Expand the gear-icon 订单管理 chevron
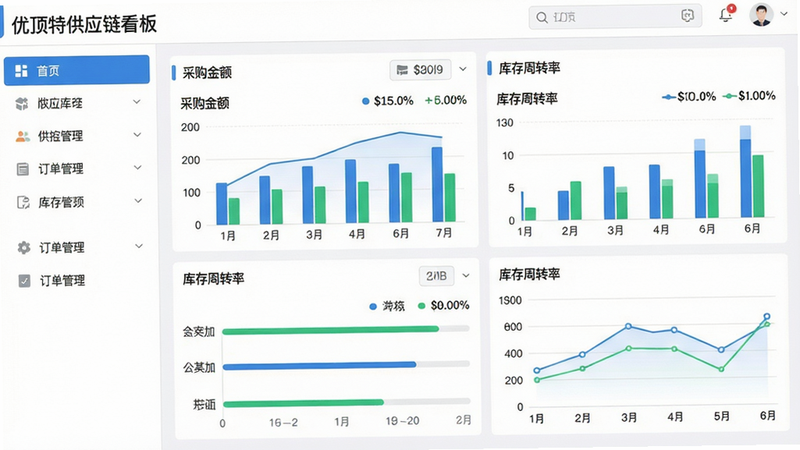 (x=139, y=246)
